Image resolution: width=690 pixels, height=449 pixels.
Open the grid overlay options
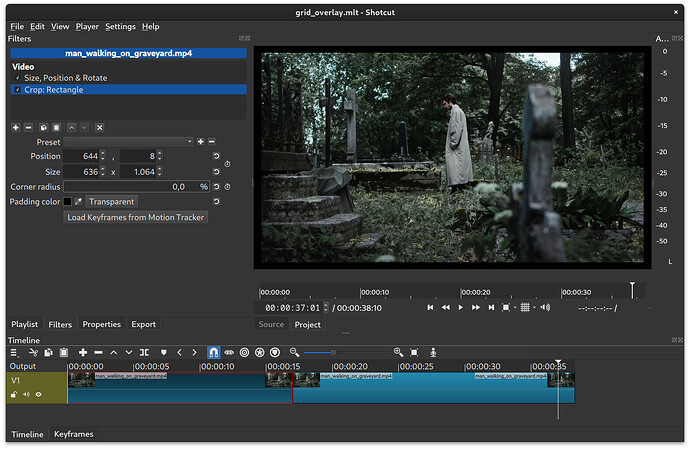click(x=527, y=308)
